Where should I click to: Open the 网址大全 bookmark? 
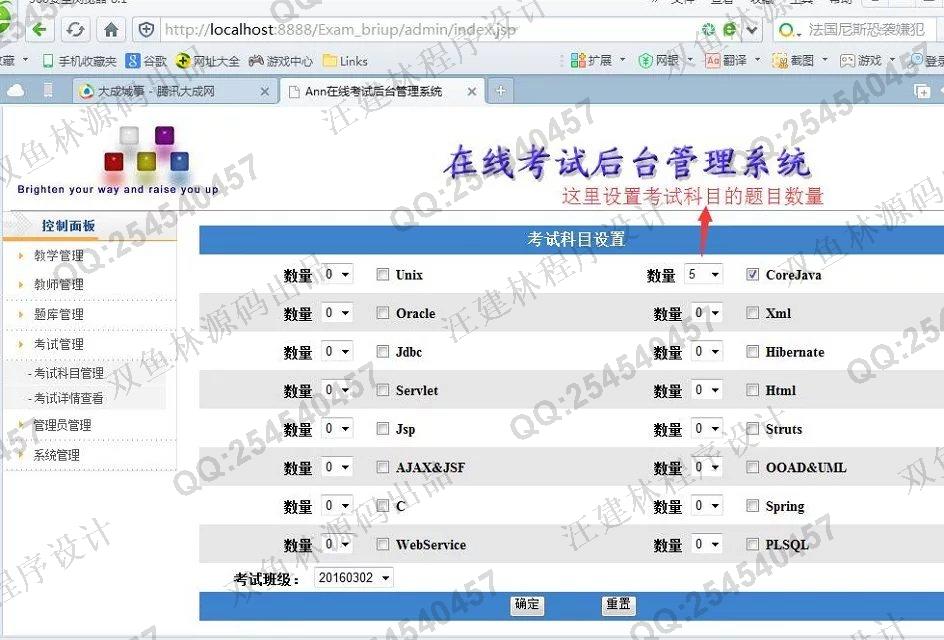[207, 61]
